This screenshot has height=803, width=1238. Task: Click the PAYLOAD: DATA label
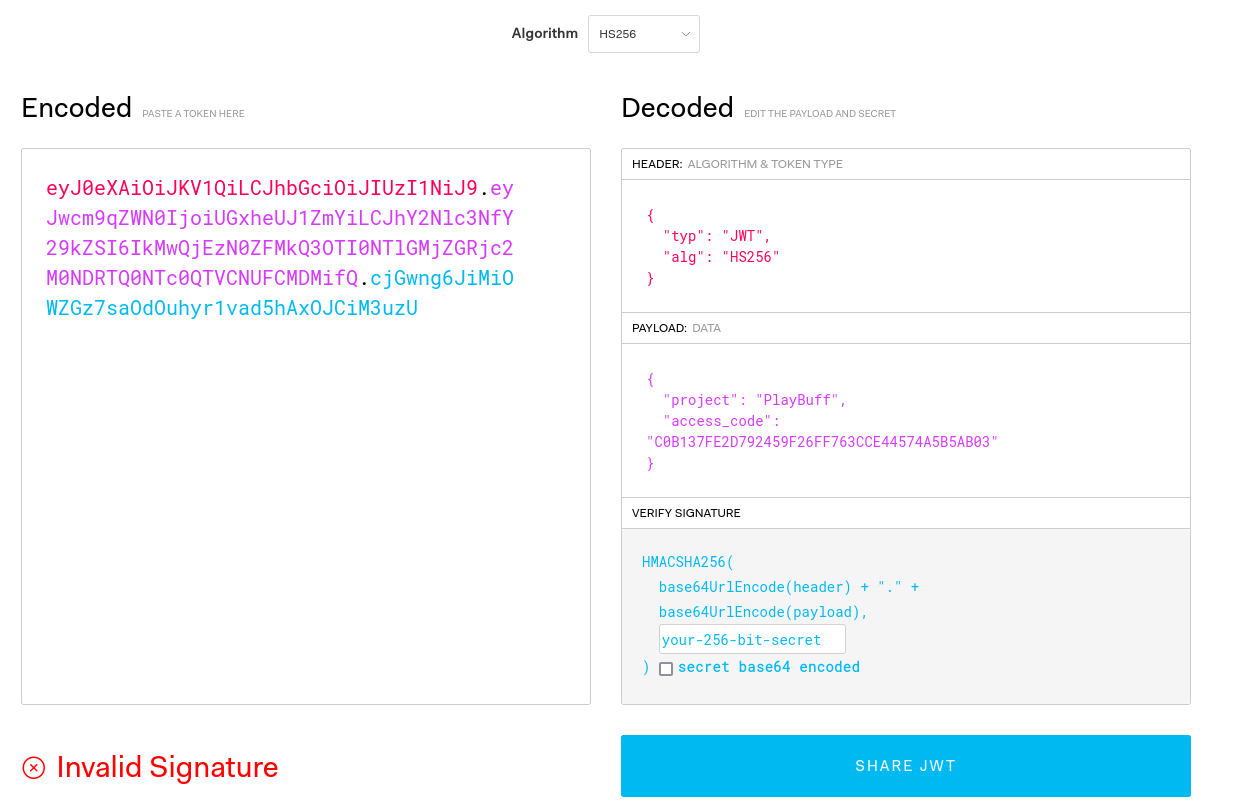676,328
